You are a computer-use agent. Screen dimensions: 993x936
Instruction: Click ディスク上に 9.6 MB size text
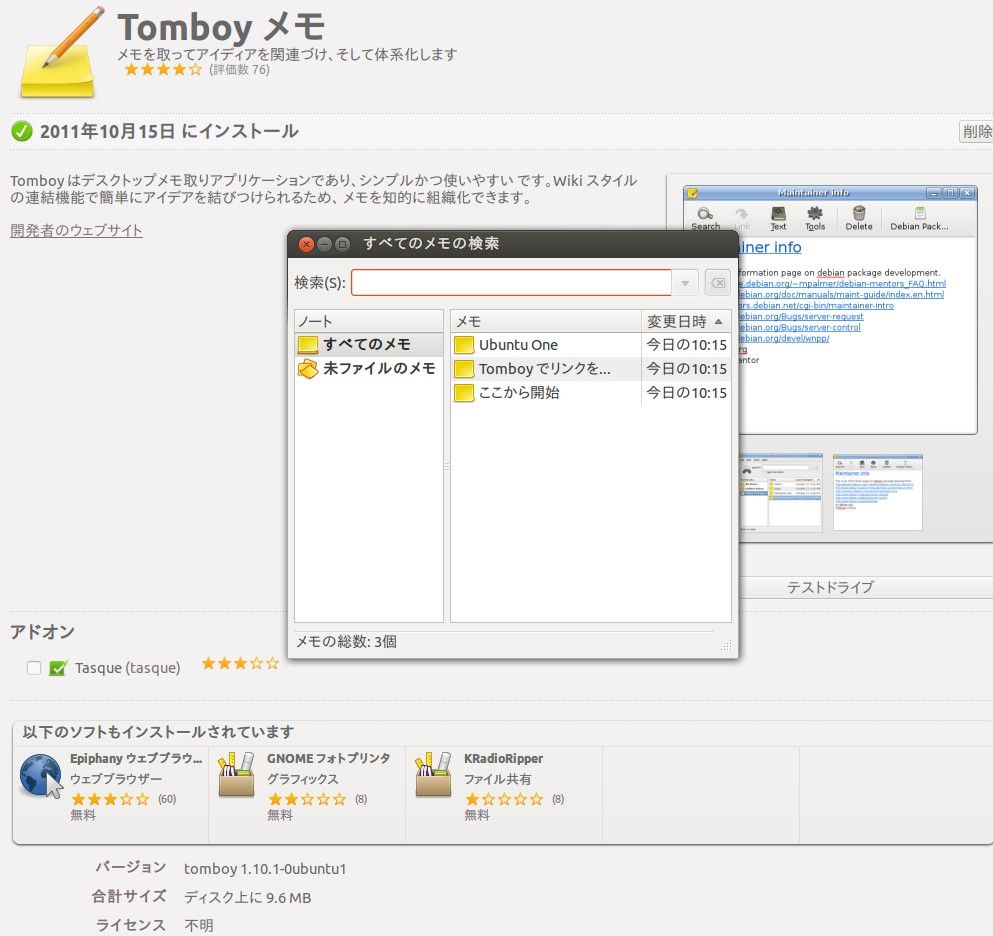pyautogui.click(x=248, y=897)
